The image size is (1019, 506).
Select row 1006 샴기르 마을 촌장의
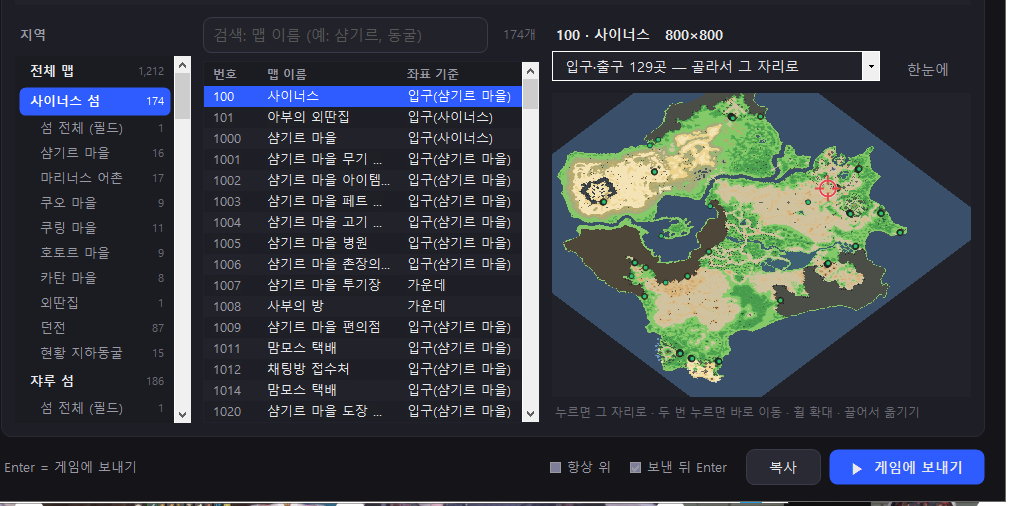(x=363, y=264)
